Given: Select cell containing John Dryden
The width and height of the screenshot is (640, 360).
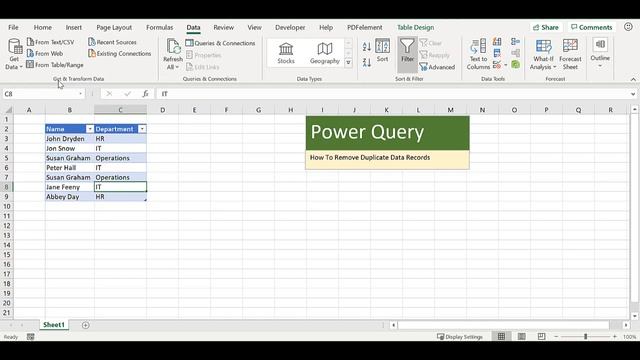Looking at the screenshot, I should click(69, 139).
